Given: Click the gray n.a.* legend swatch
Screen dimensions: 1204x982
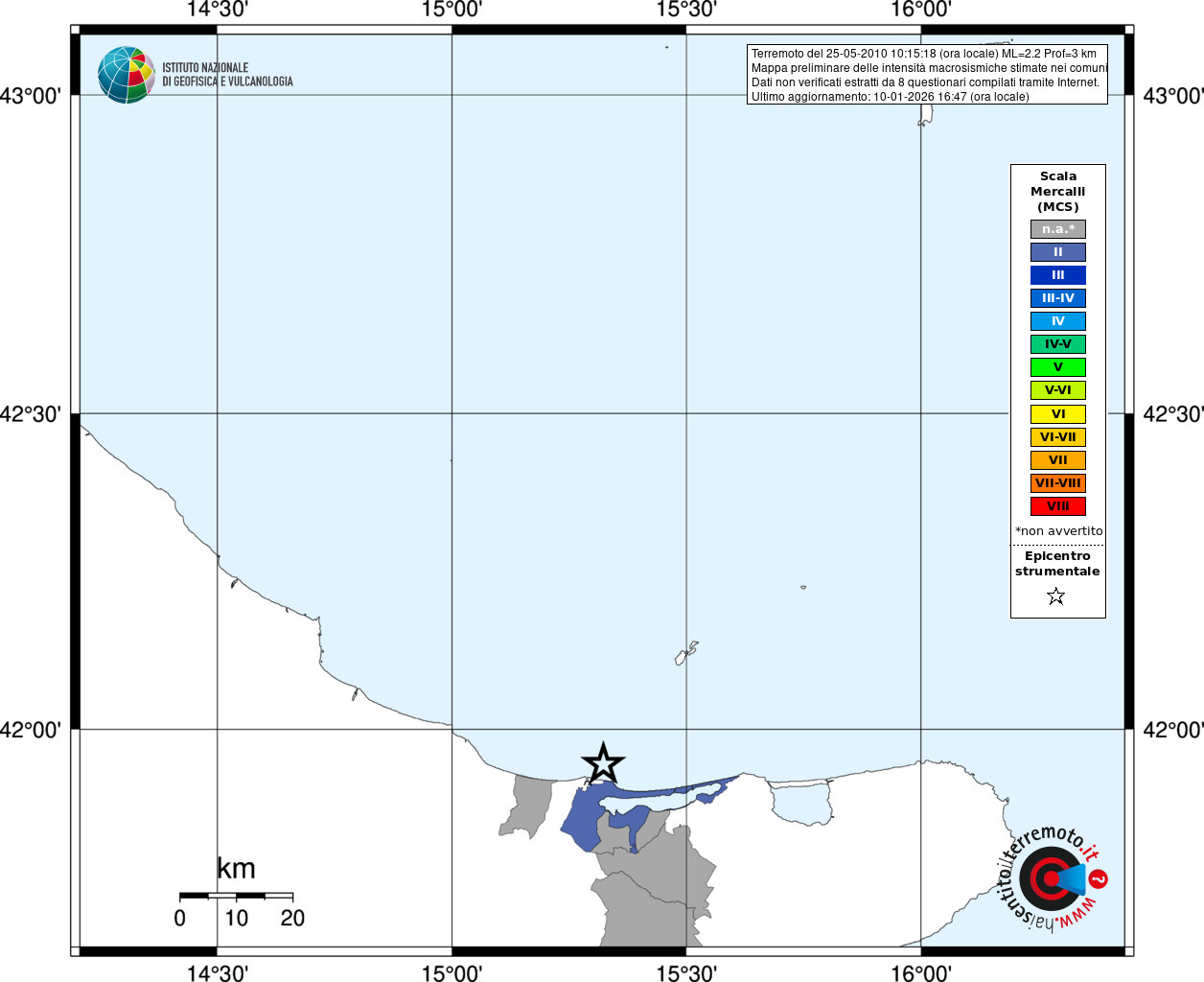Looking at the screenshot, I should (1058, 229).
